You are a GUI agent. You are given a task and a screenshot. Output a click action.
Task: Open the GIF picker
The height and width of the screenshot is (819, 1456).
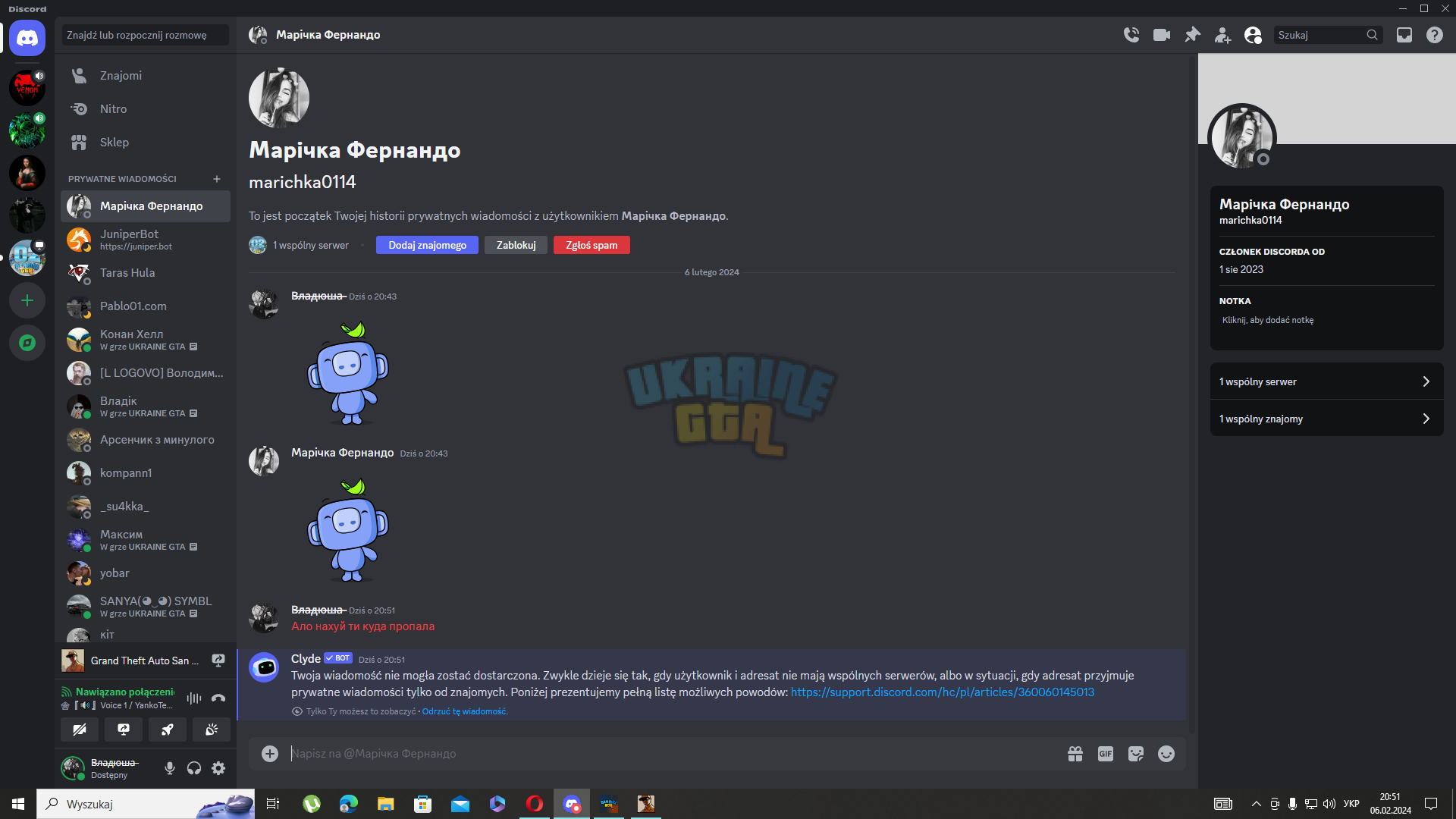click(1106, 754)
